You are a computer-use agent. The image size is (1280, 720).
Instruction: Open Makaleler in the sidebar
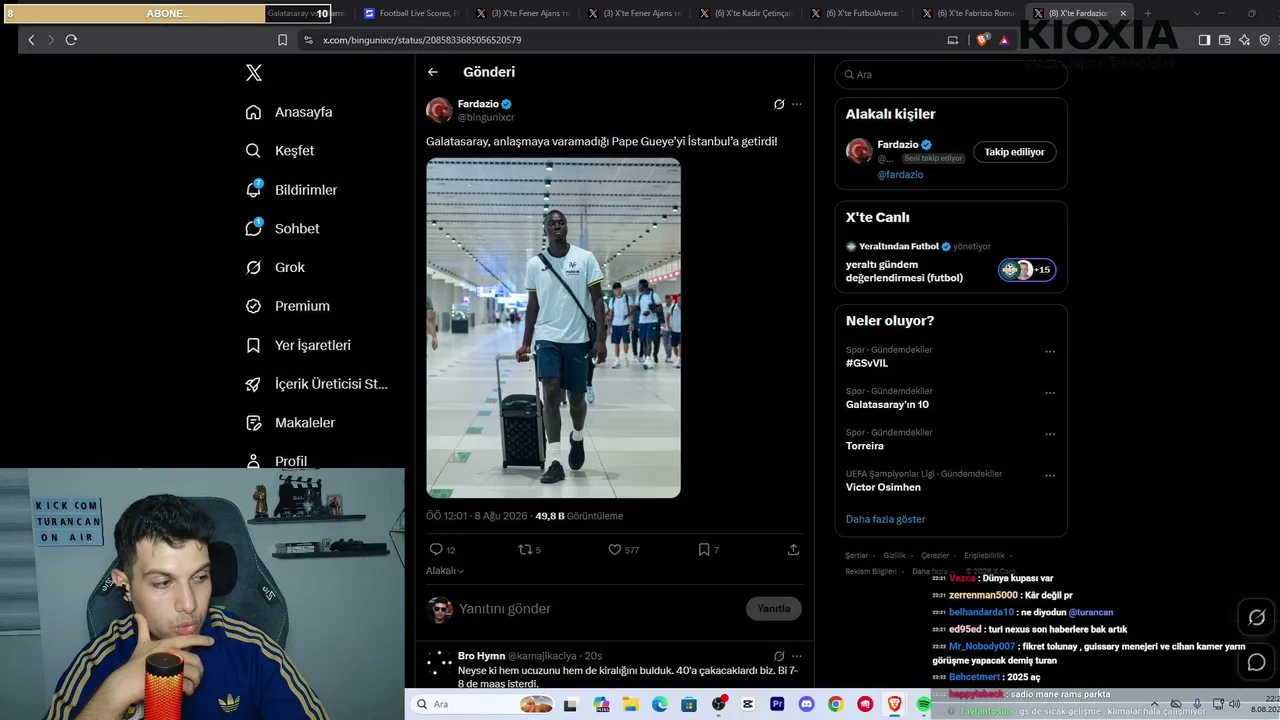tap(290, 423)
